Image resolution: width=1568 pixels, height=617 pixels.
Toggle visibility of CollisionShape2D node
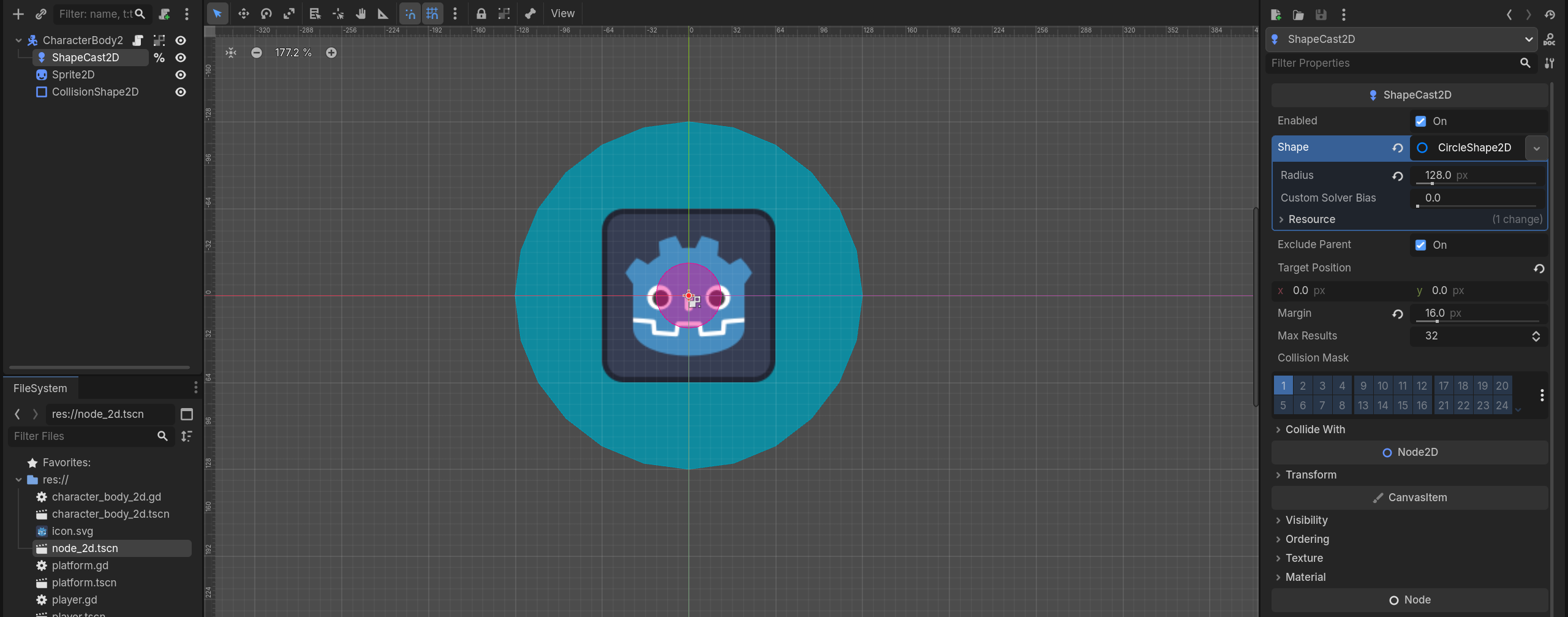[x=181, y=92]
